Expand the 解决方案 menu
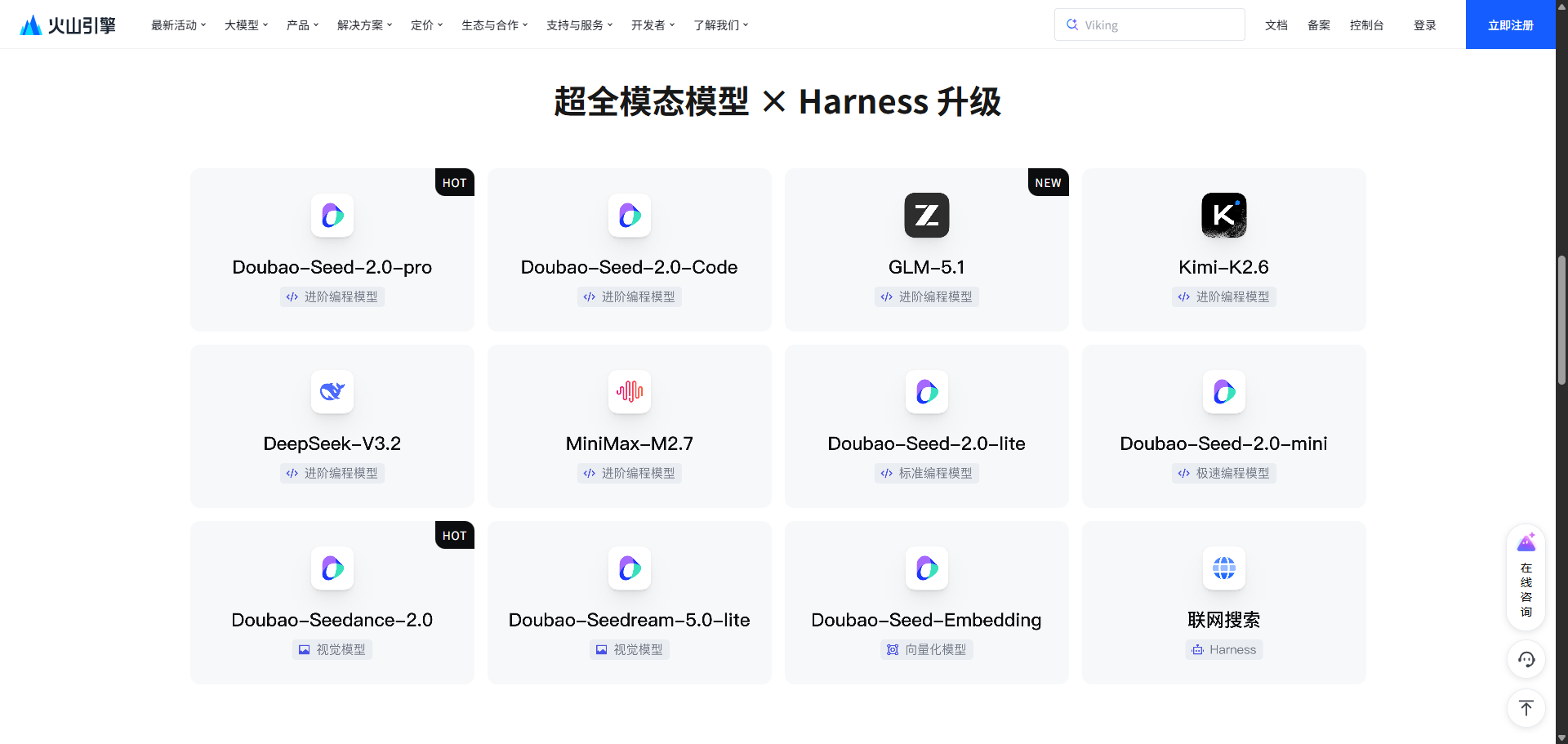 pyautogui.click(x=364, y=25)
